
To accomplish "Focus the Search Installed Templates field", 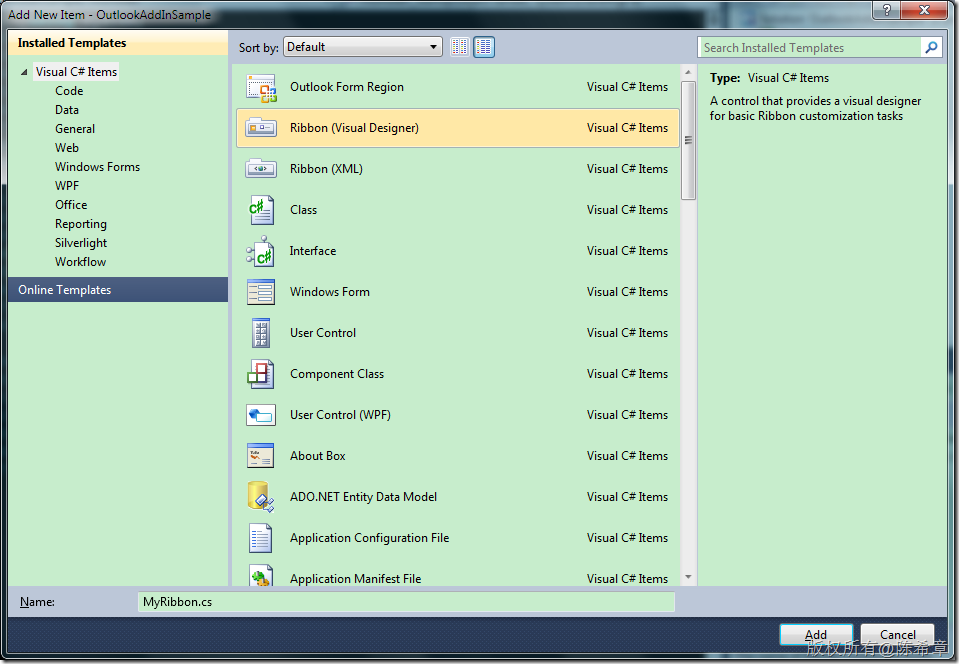I will 809,47.
